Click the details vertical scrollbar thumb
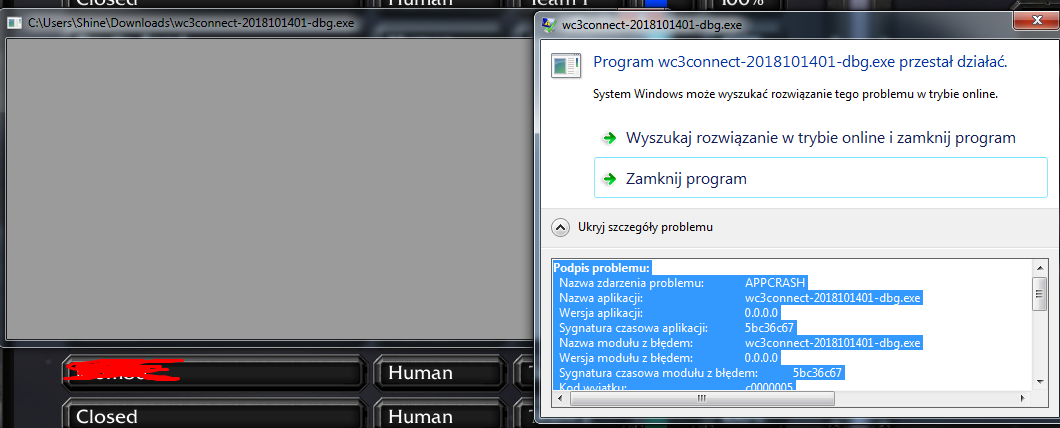The height and width of the screenshot is (428, 1060). tap(1040, 292)
